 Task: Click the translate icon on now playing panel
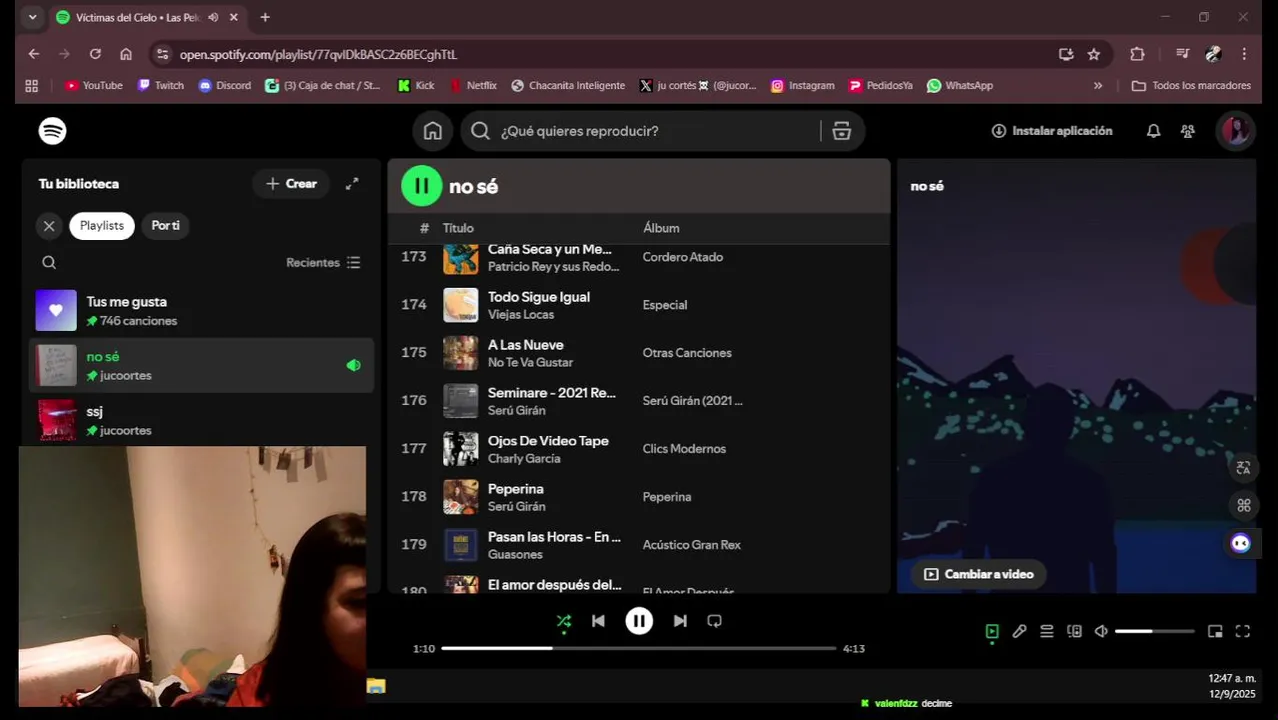[1243, 468]
